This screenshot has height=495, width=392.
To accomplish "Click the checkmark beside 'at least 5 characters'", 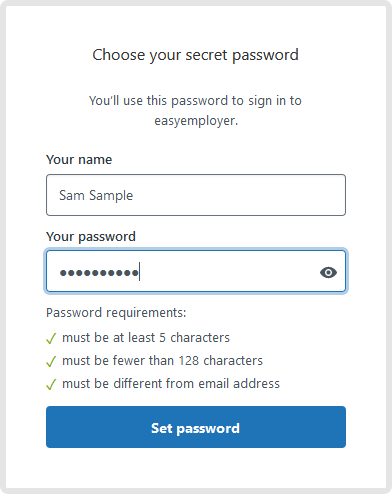I will (x=51, y=338).
